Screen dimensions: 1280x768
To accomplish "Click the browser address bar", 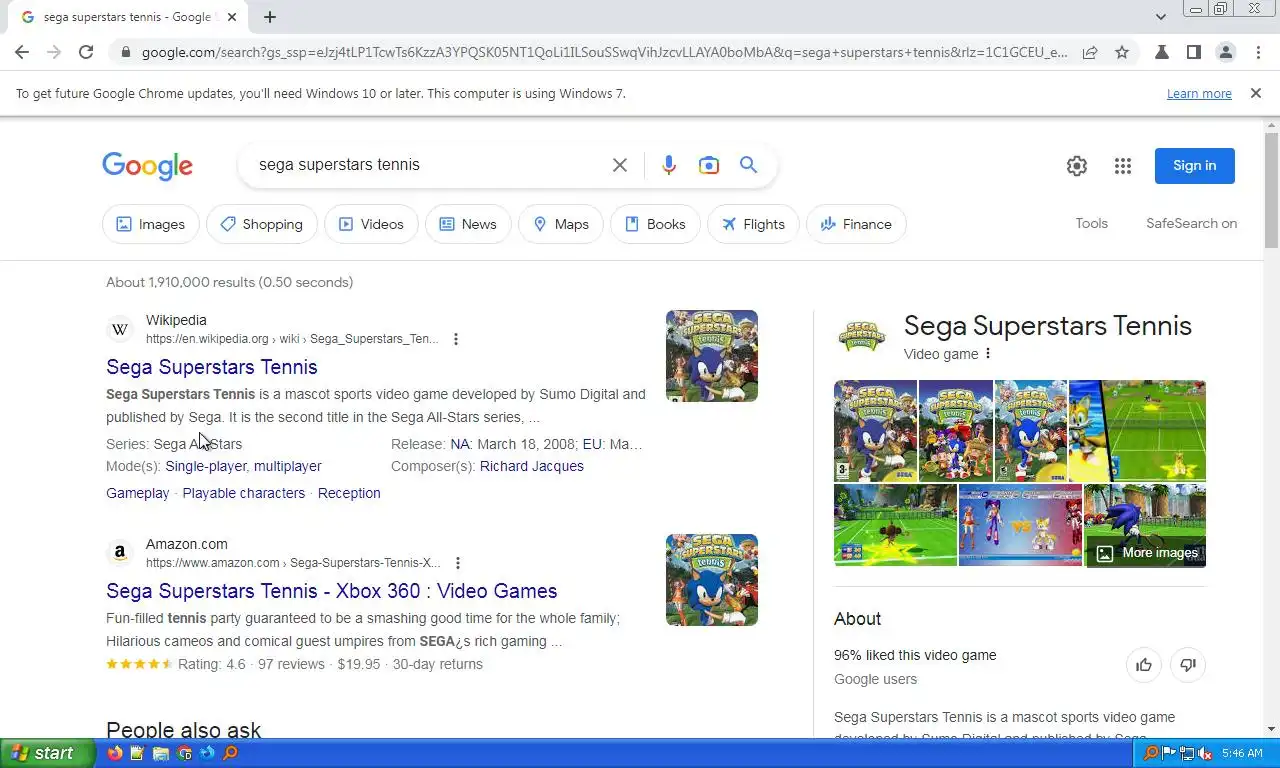I will (604, 52).
